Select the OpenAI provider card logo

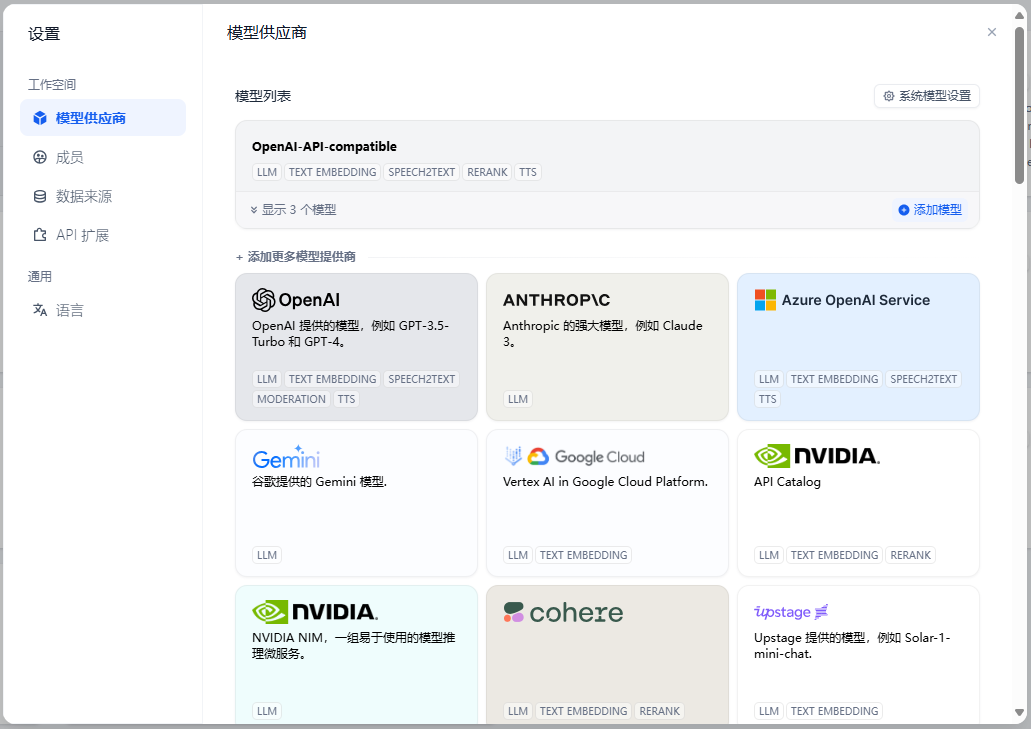click(x=296, y=300)
